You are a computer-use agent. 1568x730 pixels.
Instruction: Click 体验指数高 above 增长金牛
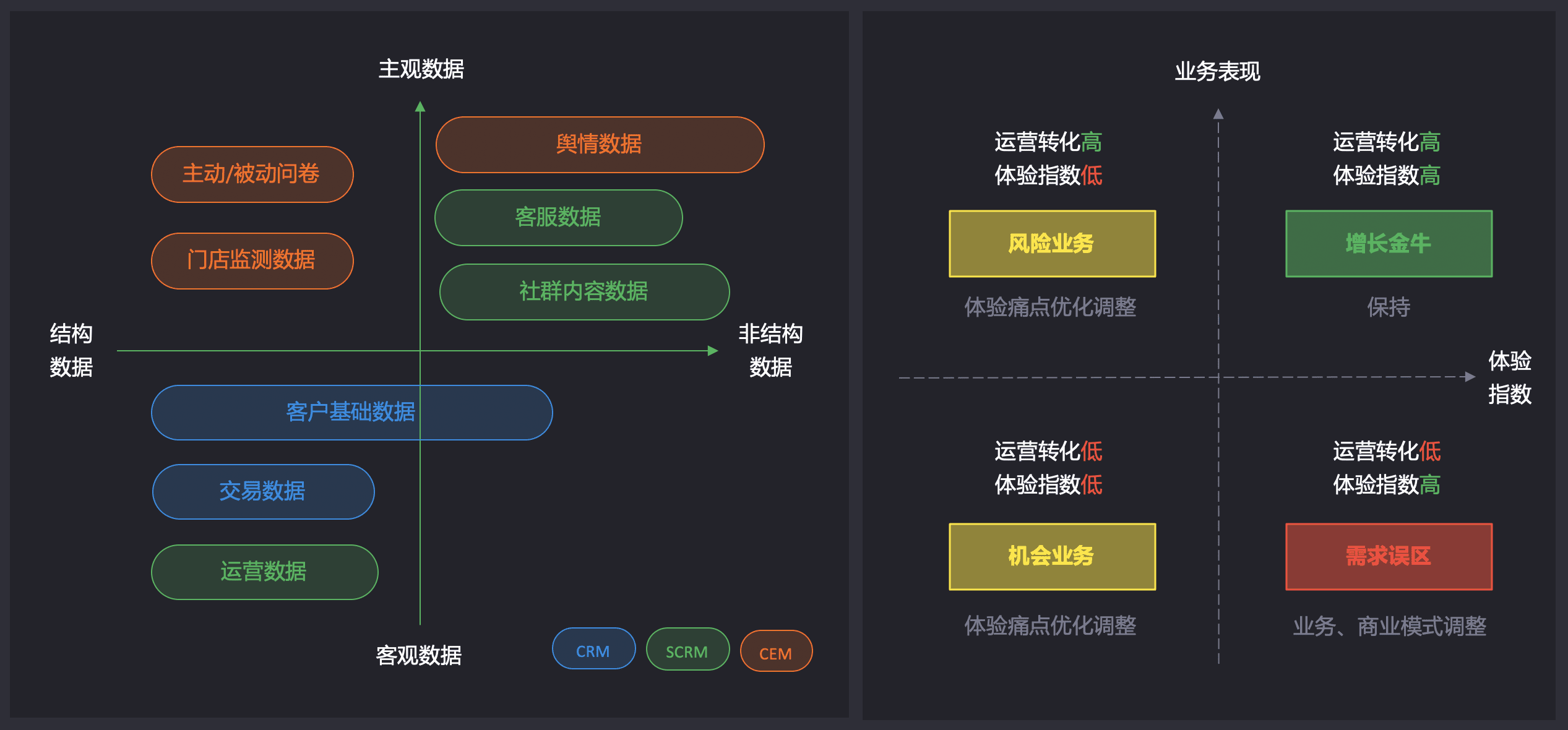pos(1387,176)
